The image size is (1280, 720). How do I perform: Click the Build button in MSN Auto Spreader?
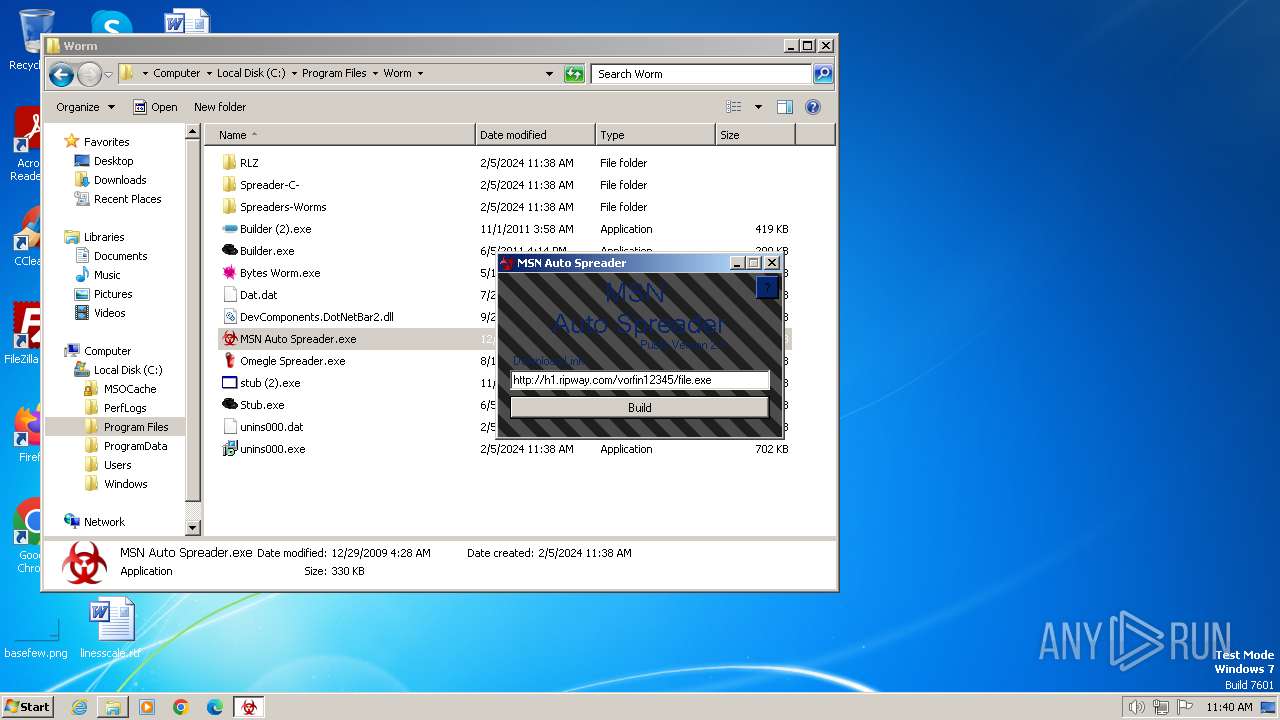(x=639, y=407)
